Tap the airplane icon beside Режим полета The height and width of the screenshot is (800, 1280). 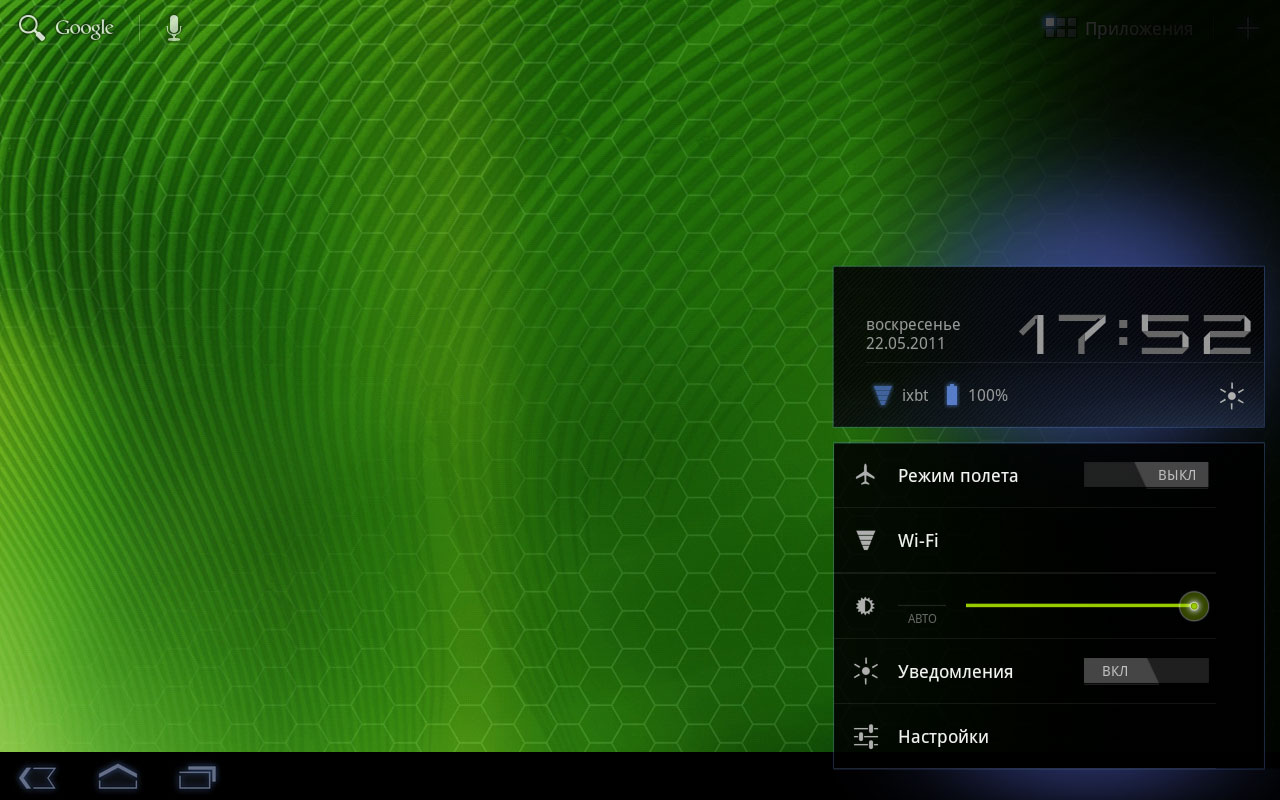(866, 475)
